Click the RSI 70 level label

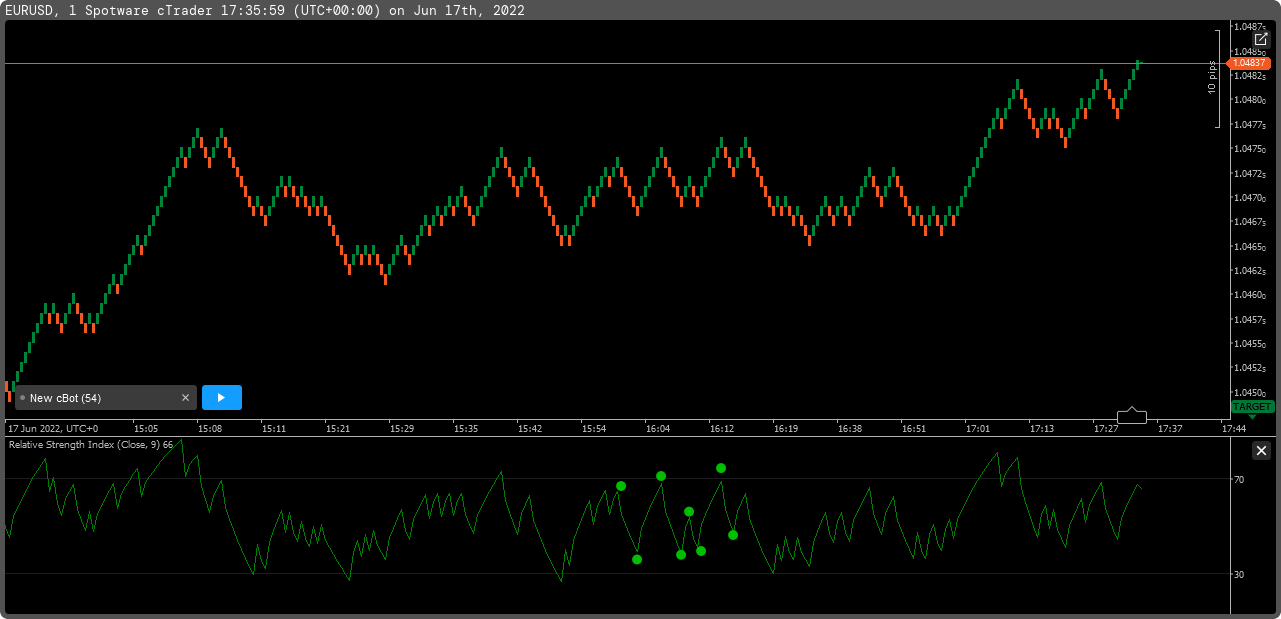(1239, 480)
